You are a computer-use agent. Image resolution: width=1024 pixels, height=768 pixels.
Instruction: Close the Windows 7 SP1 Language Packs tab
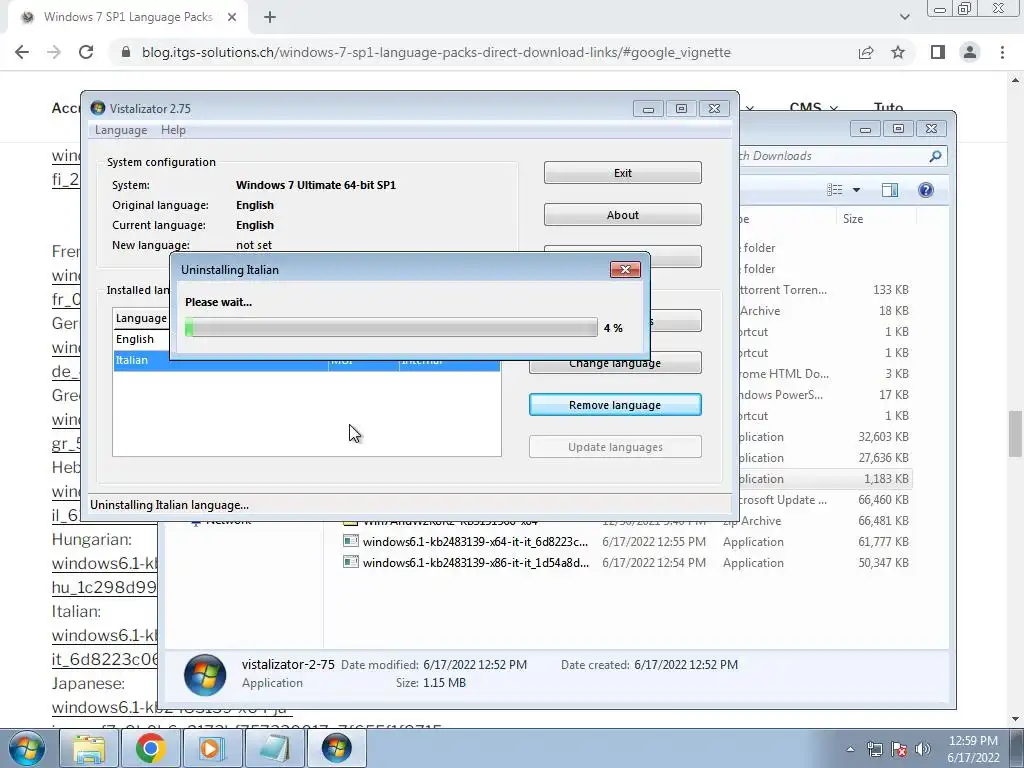coord(232,18)
